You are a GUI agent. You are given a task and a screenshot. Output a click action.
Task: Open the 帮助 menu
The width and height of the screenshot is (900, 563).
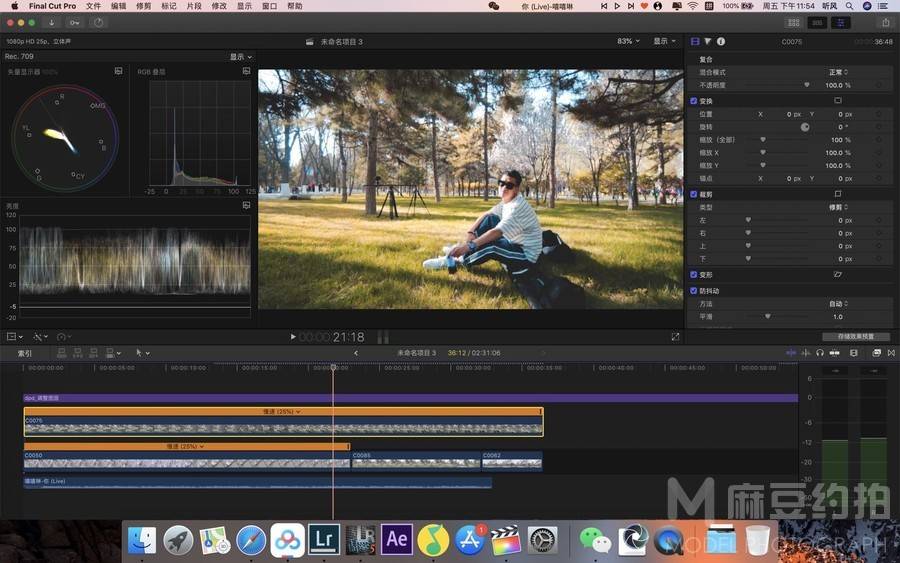coord(294,6)
